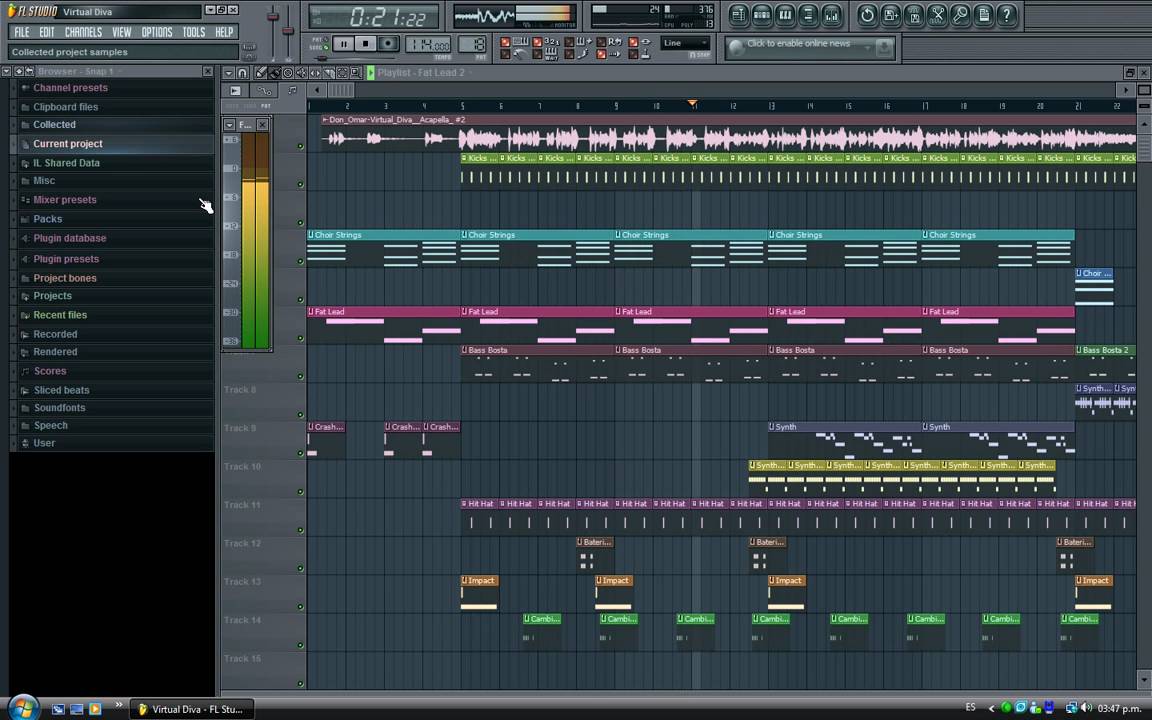Open mini mixer track dropdown arrow
This screenshot has width=1152, height=720.
[x=230, y=125]
